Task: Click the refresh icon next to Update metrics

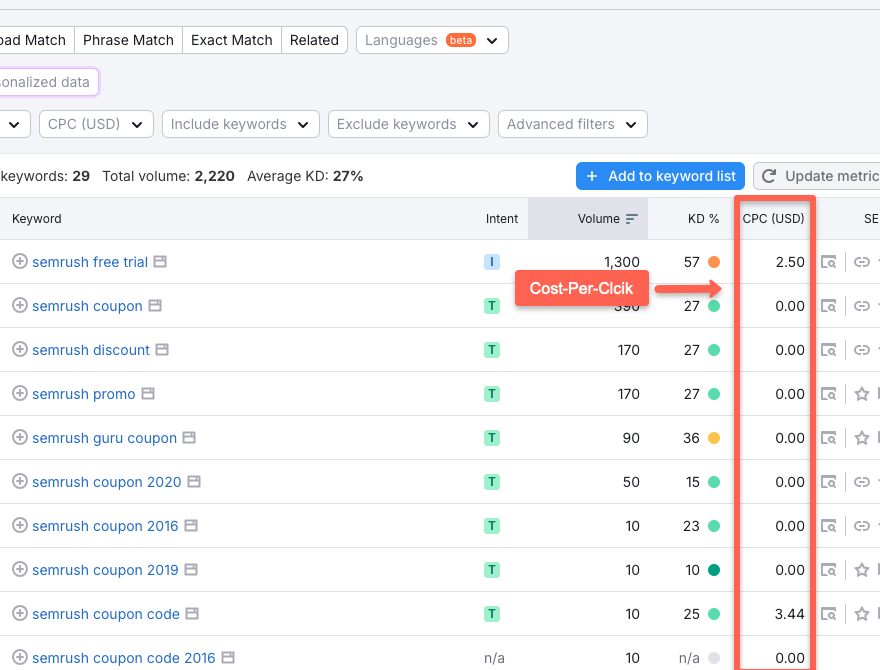Action: (769, 176)
